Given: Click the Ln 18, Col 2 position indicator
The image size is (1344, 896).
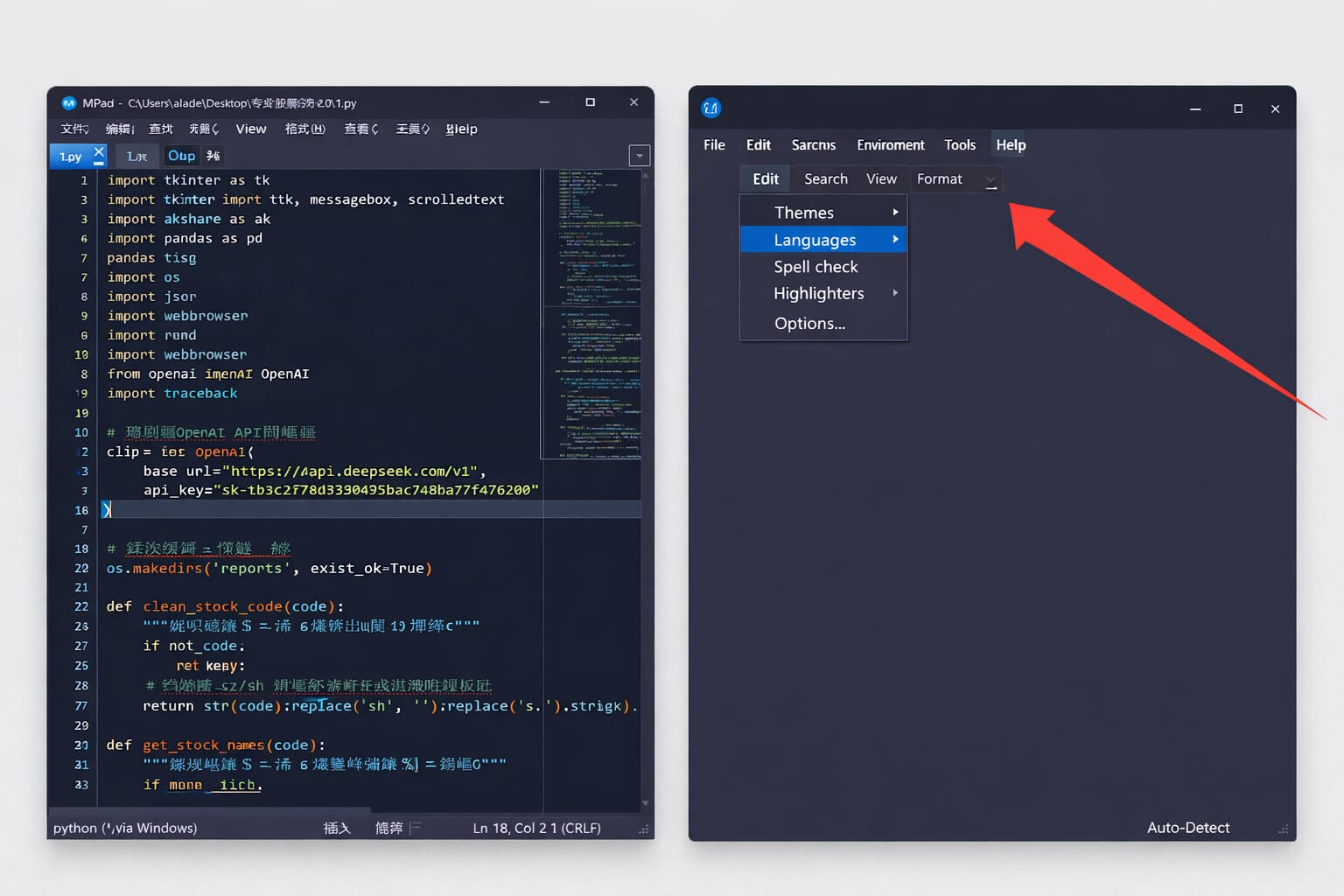Looking at the screenshot, I should [x=536, y=828].
